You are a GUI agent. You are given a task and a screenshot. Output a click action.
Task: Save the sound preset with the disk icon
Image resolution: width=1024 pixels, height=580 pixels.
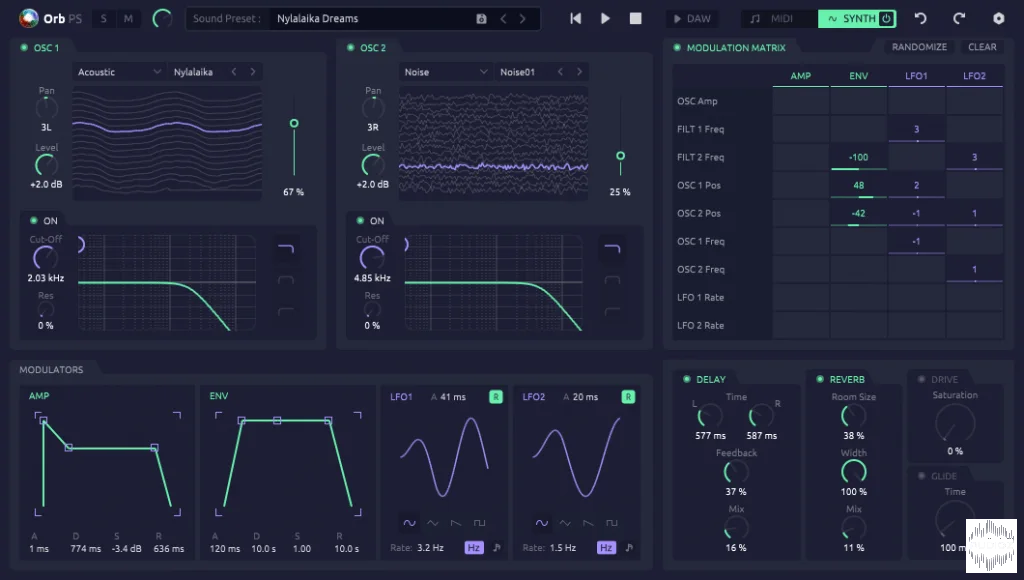481,19
